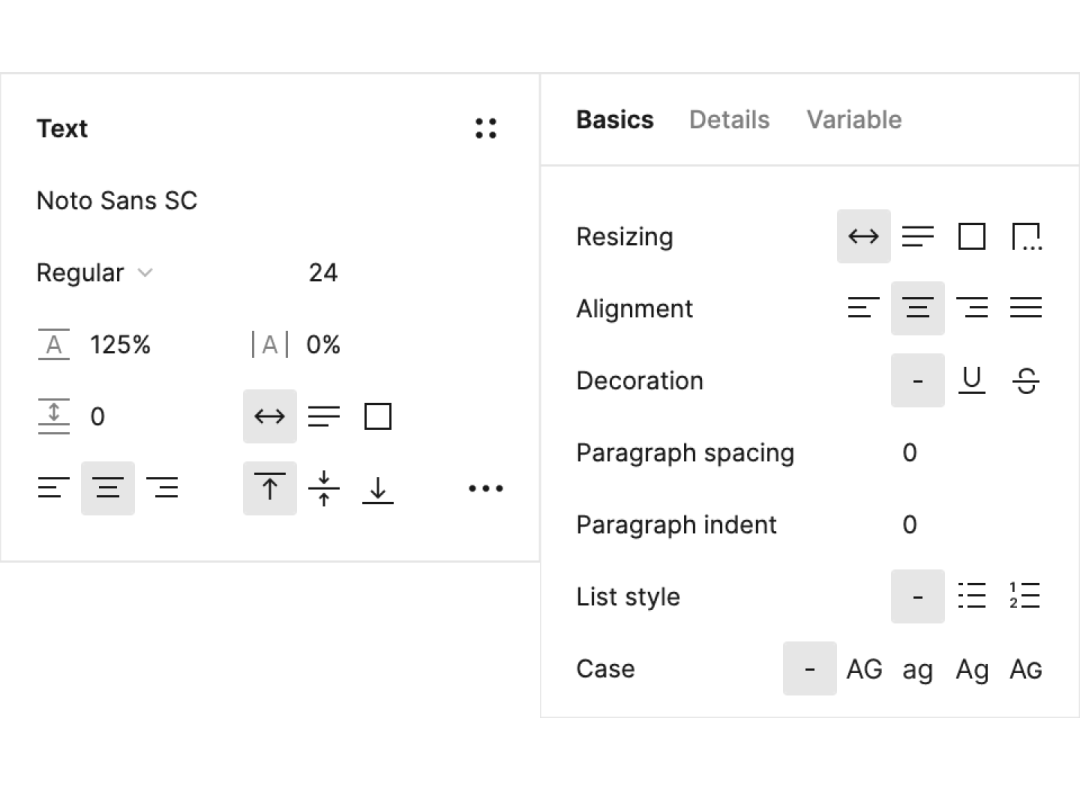Apply strikethrough decoration icon
Screen dimensions: 1080x790
pos(1026,381)
